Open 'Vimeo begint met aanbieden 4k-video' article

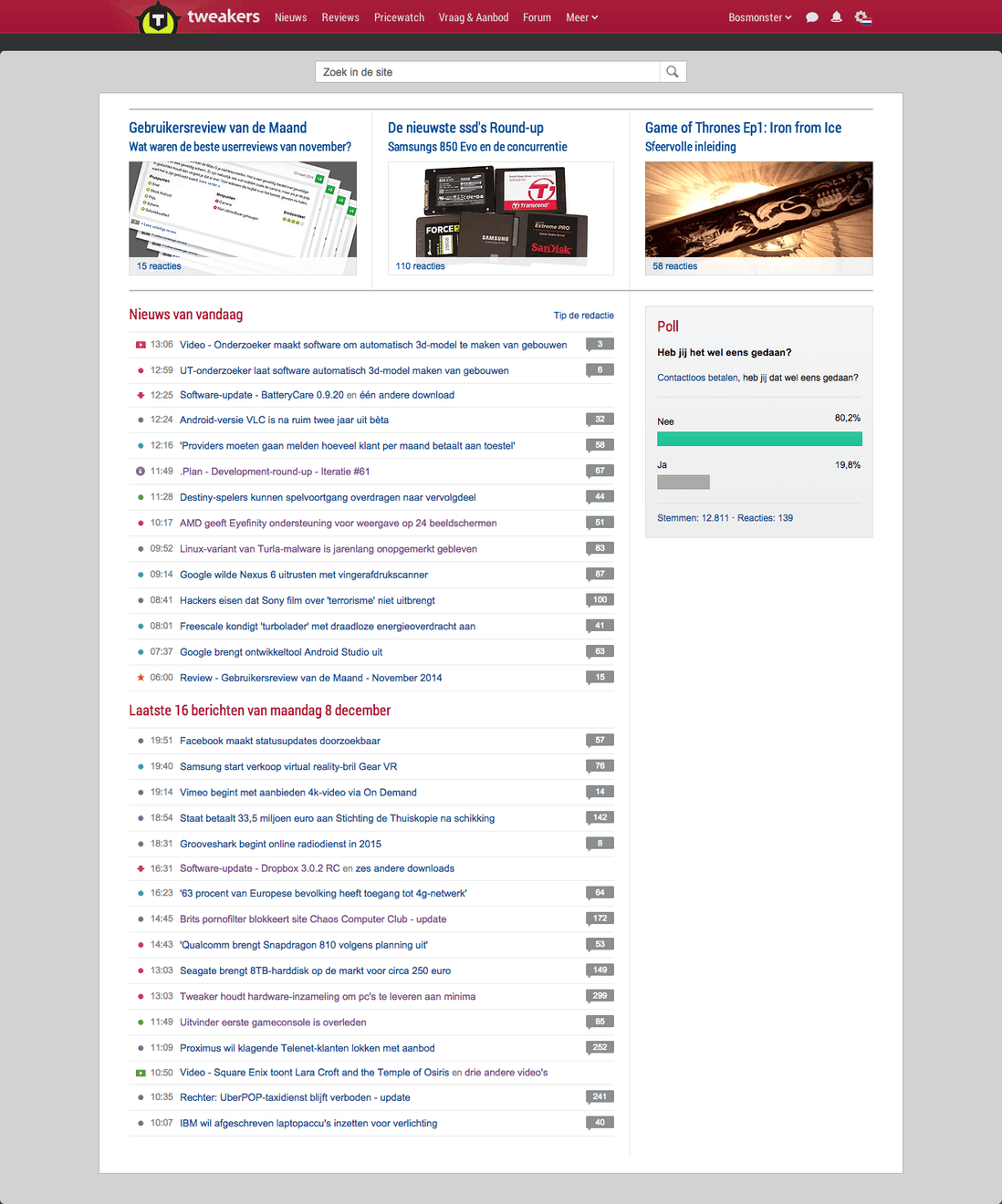(298, 793)
